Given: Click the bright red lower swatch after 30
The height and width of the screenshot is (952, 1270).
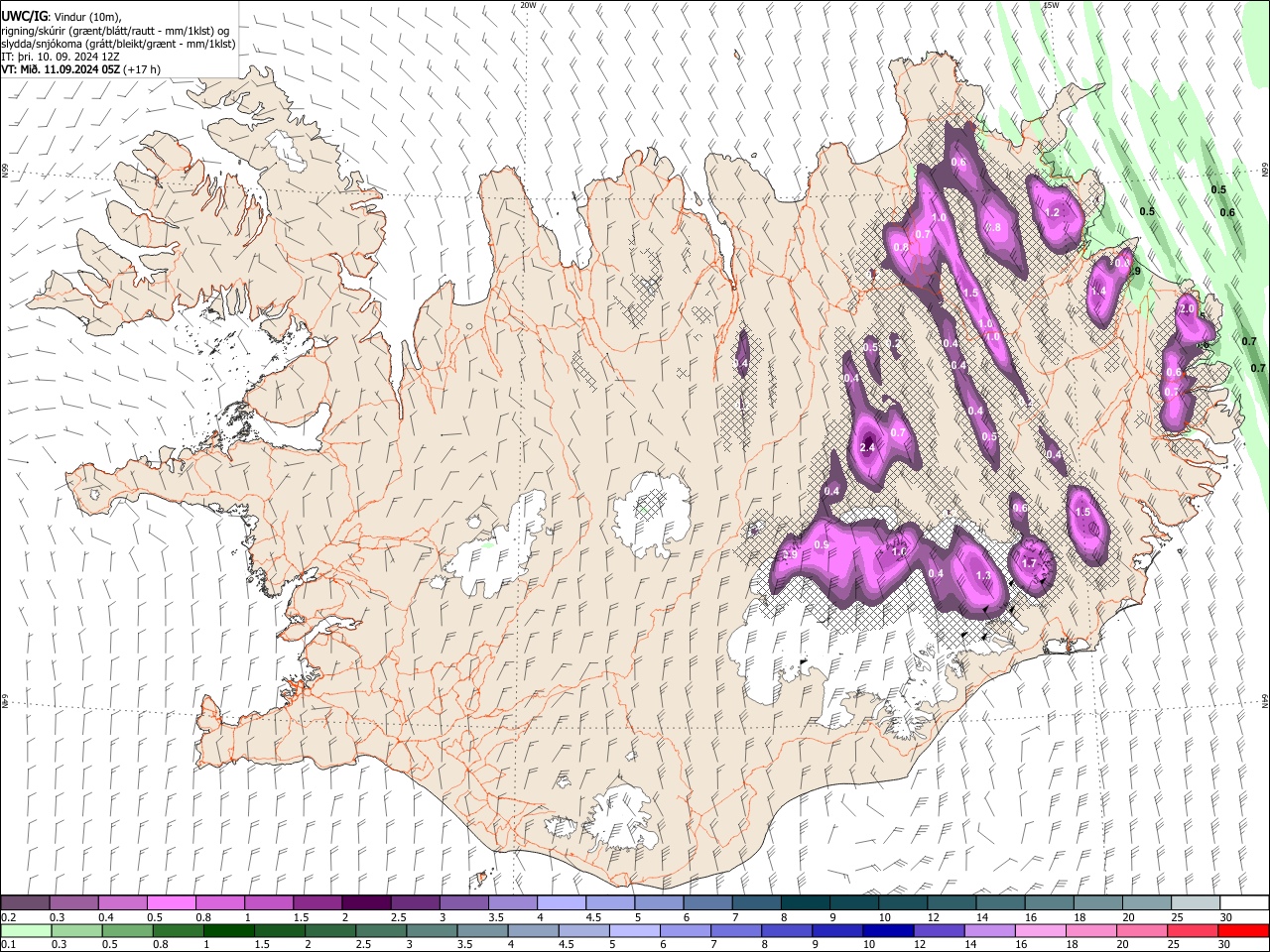Looking at the screenshot, I should coord(1244,930).
